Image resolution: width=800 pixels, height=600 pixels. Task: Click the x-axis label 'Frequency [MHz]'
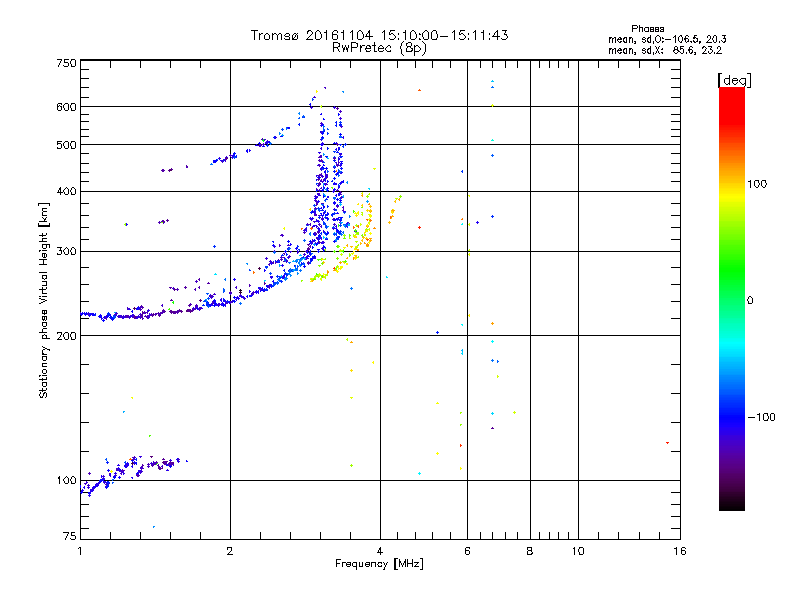(x=379, y=564)
